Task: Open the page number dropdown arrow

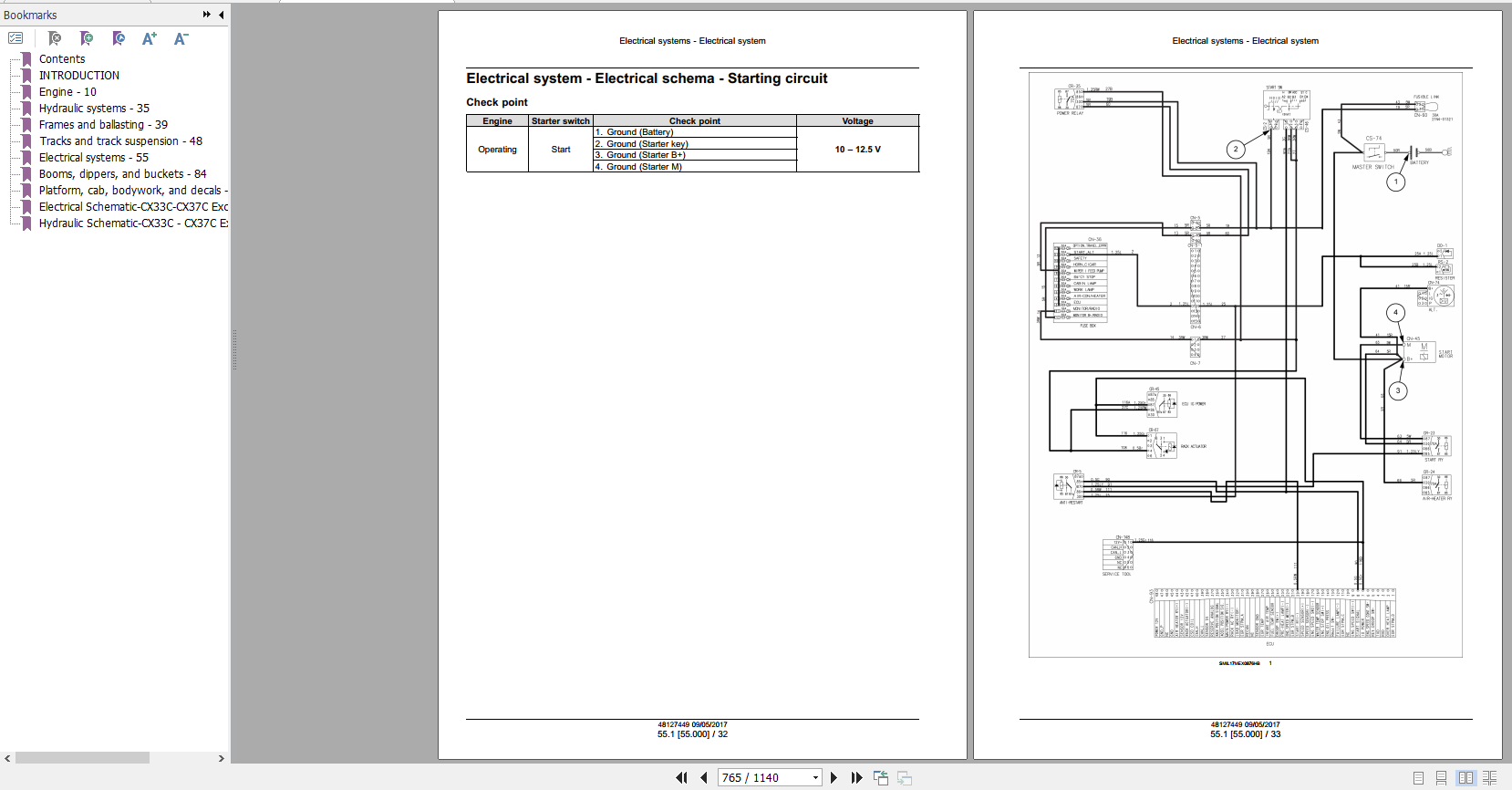Action: click(815, 778)
